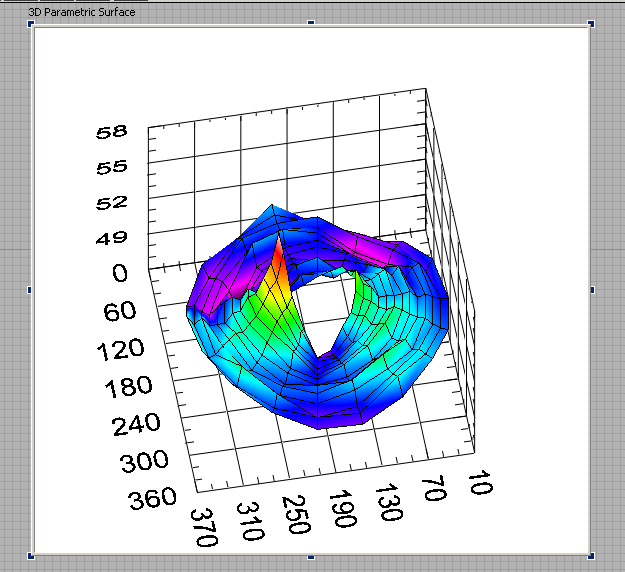This screenshot has width=625, height=572.
Task: Click the axis value '60'
Action: tap(120, 311)
